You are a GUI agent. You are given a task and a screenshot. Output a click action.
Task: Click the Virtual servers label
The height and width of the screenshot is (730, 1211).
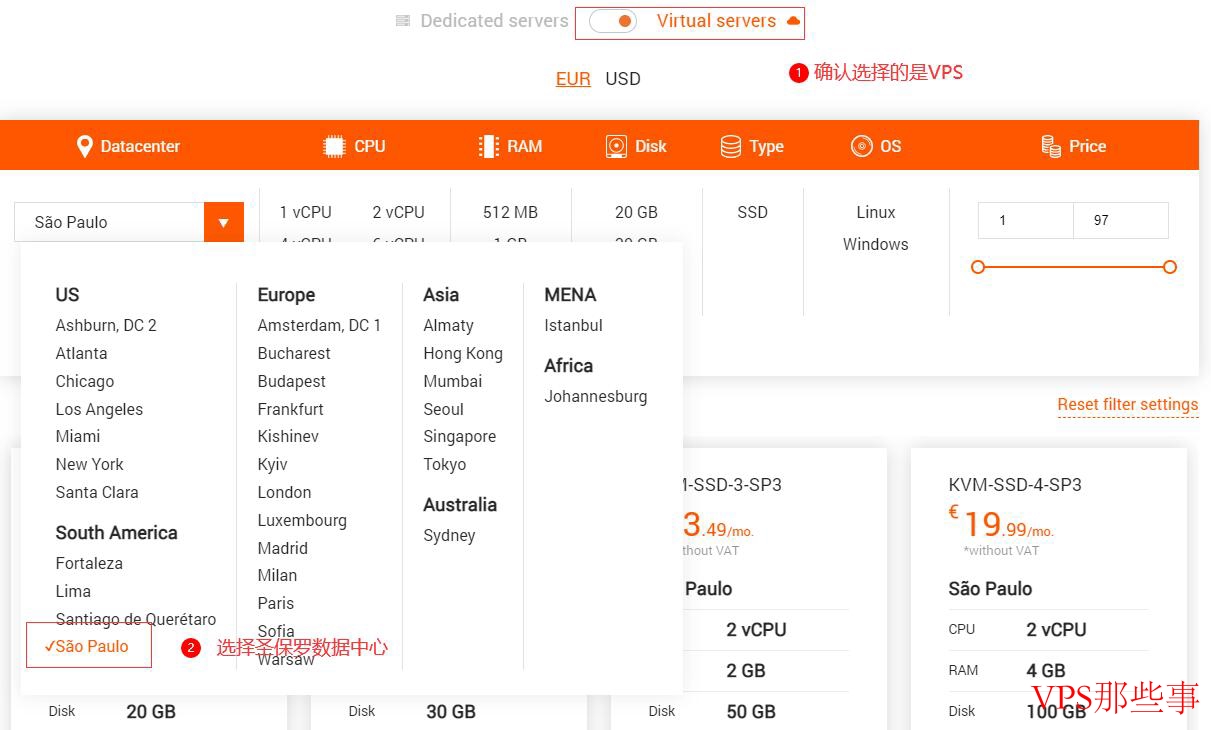716,20
